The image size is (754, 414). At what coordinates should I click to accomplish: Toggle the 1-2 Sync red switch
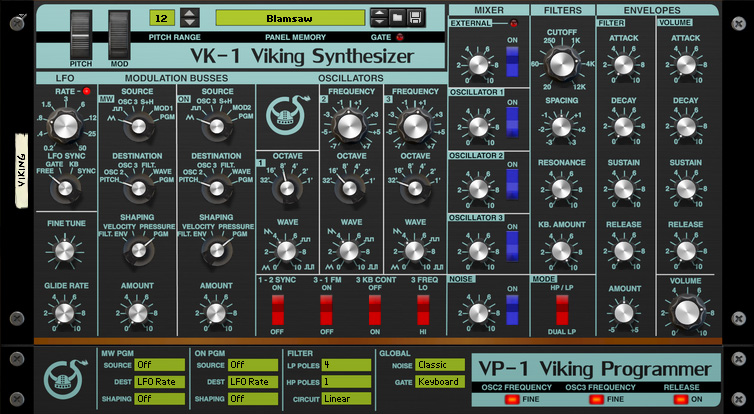tap(278, 310)
